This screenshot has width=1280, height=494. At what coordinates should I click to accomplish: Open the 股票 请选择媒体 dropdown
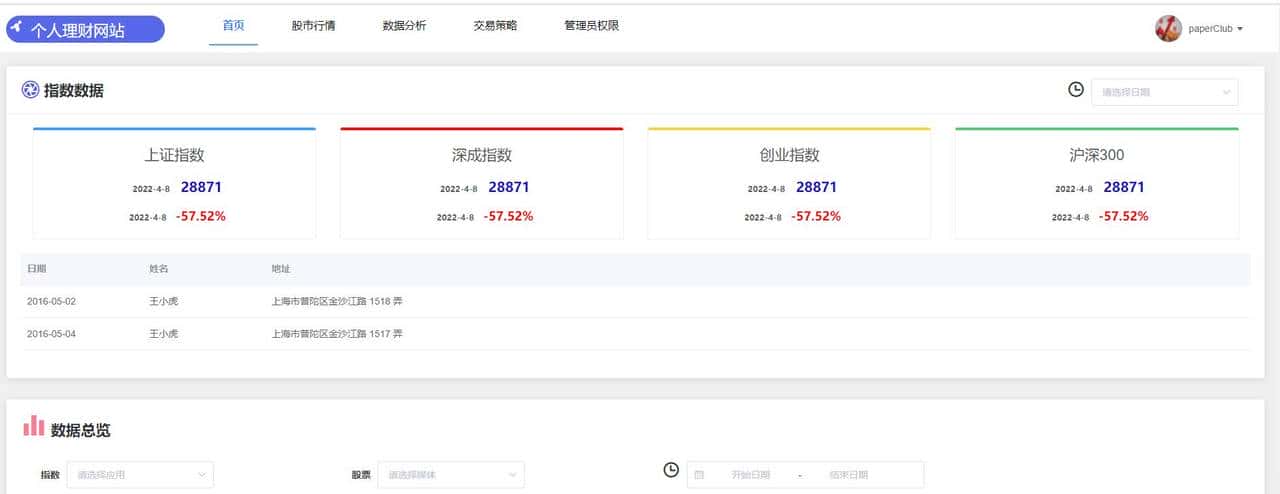point(450,474)
